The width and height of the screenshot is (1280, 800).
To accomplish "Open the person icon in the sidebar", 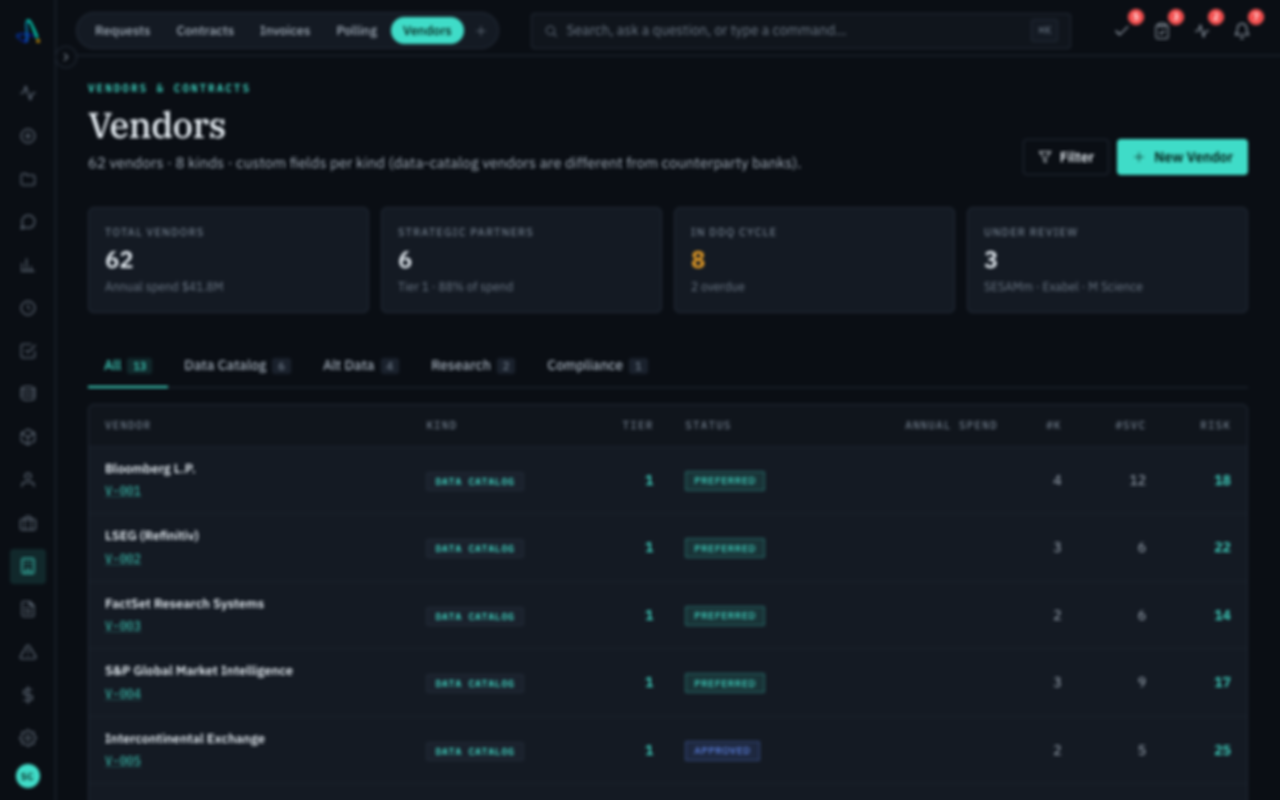I will click(x=28, y=480).
